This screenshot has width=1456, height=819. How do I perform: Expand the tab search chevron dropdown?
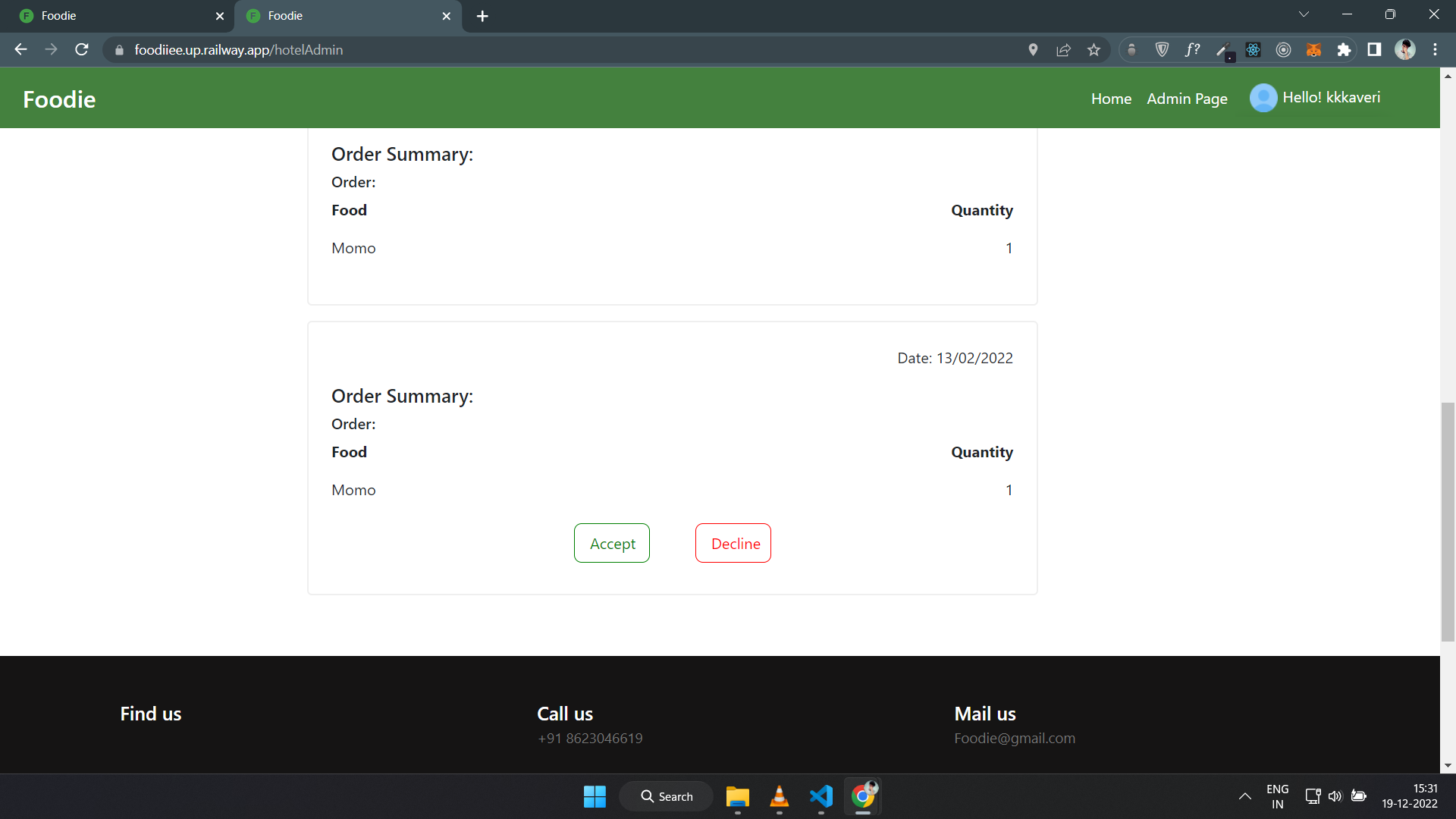tap(1304, 14)
